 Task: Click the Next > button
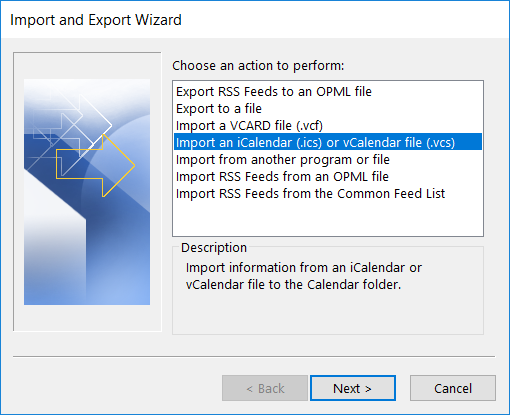tap(353, 388)
